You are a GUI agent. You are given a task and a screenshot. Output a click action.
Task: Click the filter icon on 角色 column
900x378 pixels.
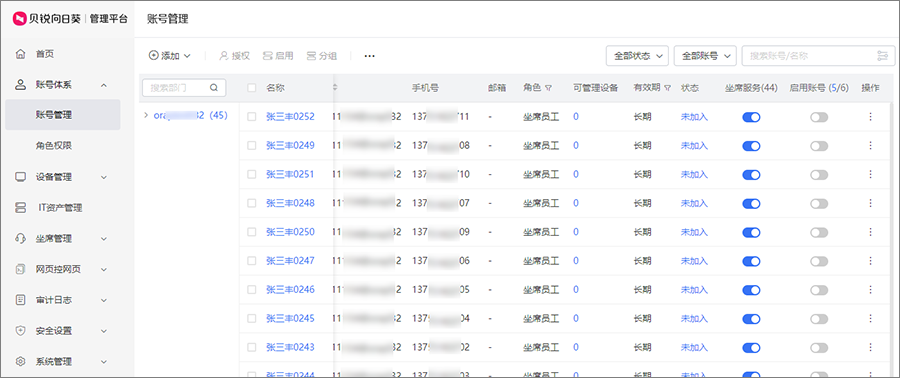click(x=549, y=88)
